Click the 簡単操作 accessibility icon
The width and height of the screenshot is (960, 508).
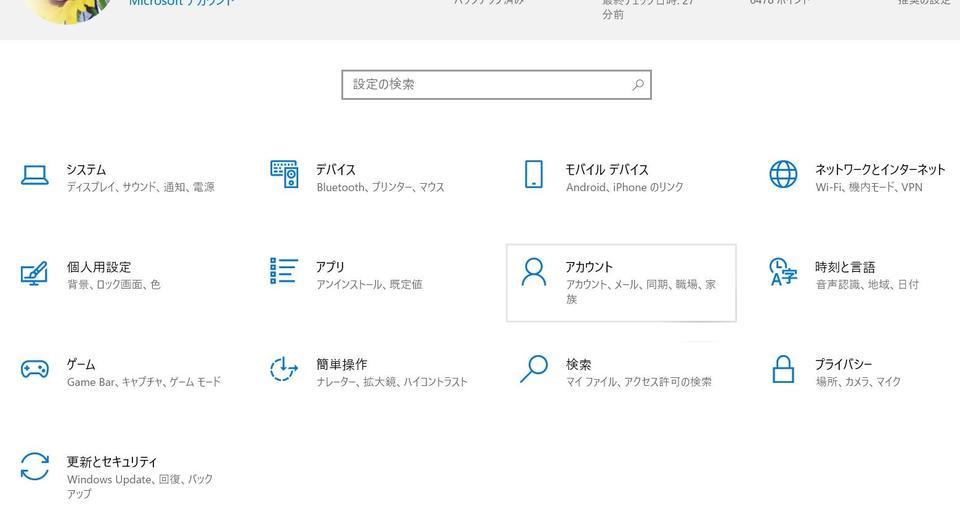point(284,370)
